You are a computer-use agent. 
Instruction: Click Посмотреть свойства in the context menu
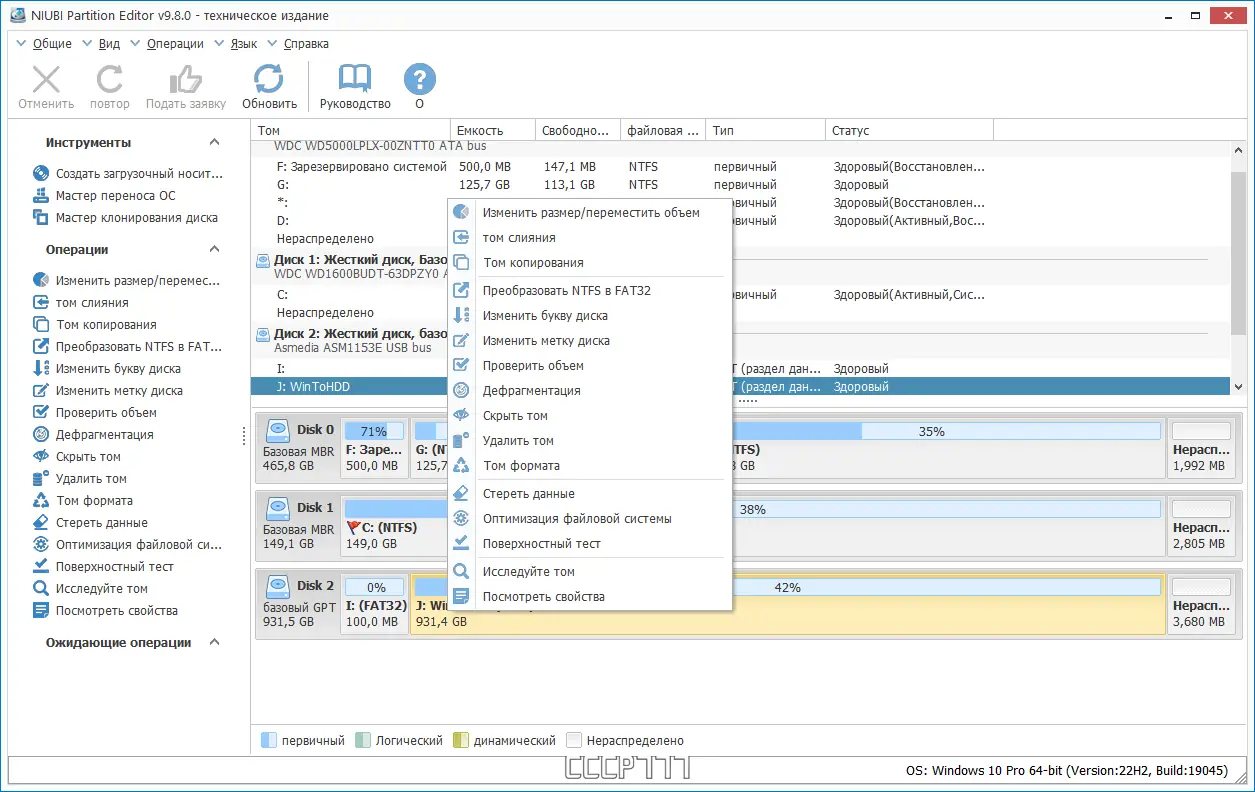543,597
